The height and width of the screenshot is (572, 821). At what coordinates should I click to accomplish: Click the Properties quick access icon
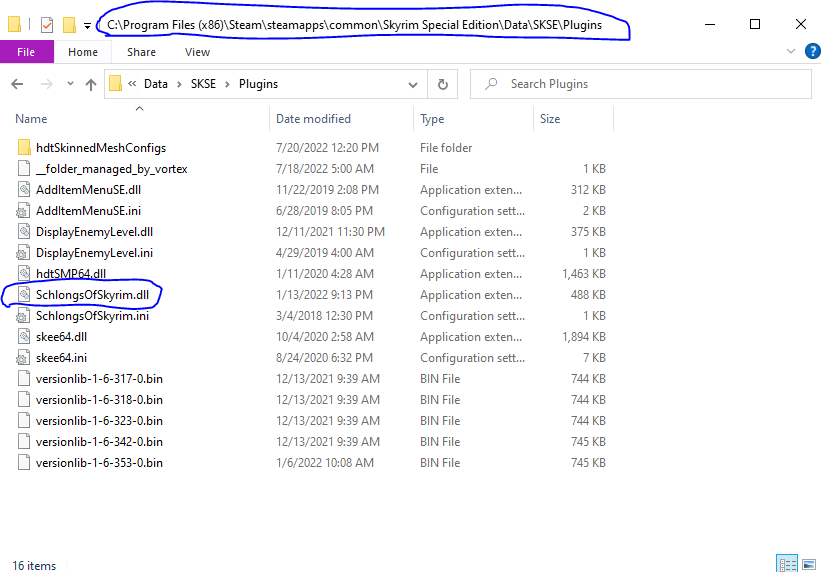(x=47, y=25)
